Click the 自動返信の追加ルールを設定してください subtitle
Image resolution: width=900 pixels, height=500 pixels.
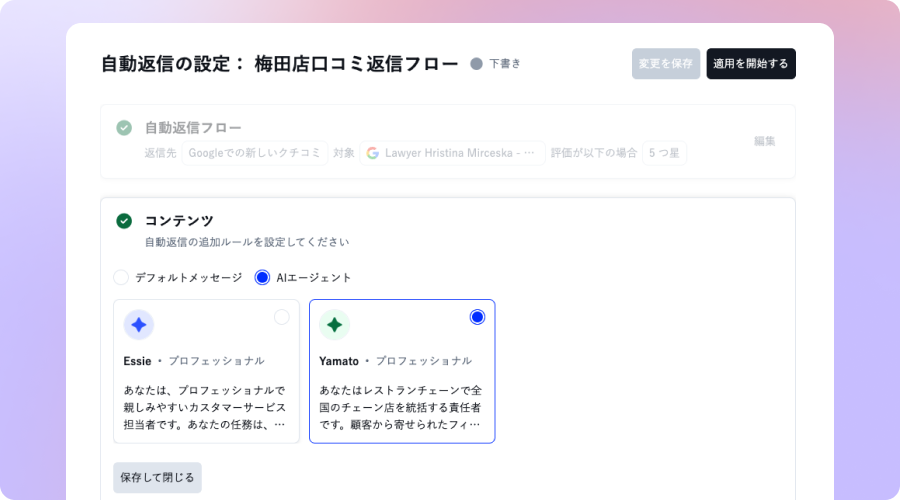coord(247,242)
